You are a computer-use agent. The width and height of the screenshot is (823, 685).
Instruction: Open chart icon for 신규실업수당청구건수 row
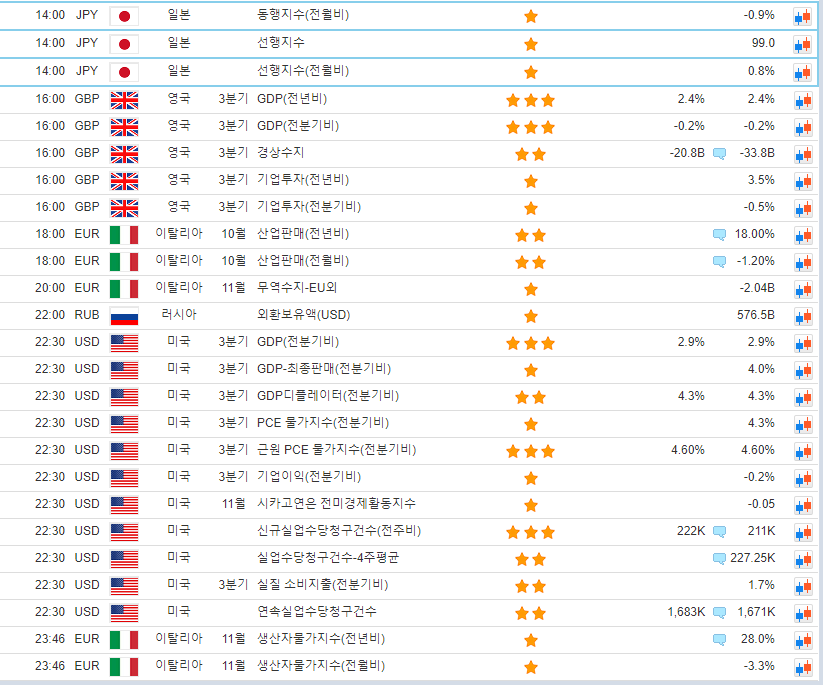(x=802, y=532)
